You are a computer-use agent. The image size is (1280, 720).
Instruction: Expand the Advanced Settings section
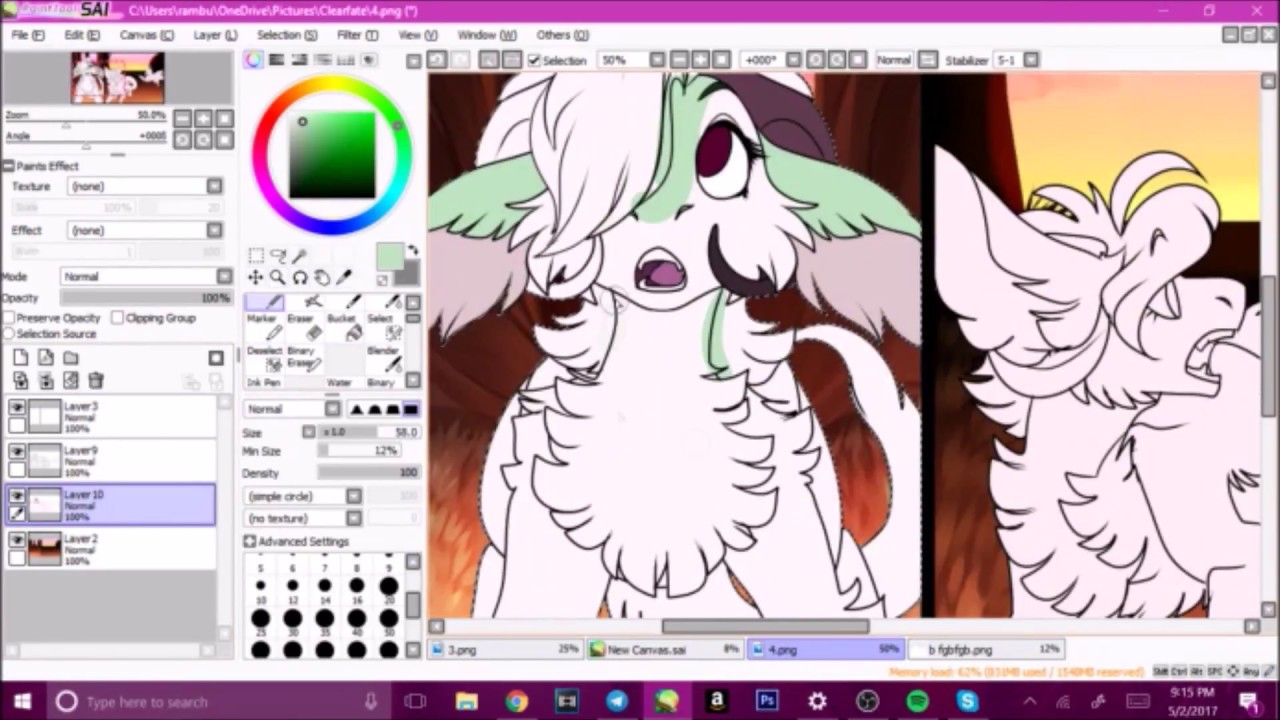click(x=249, y=541)
